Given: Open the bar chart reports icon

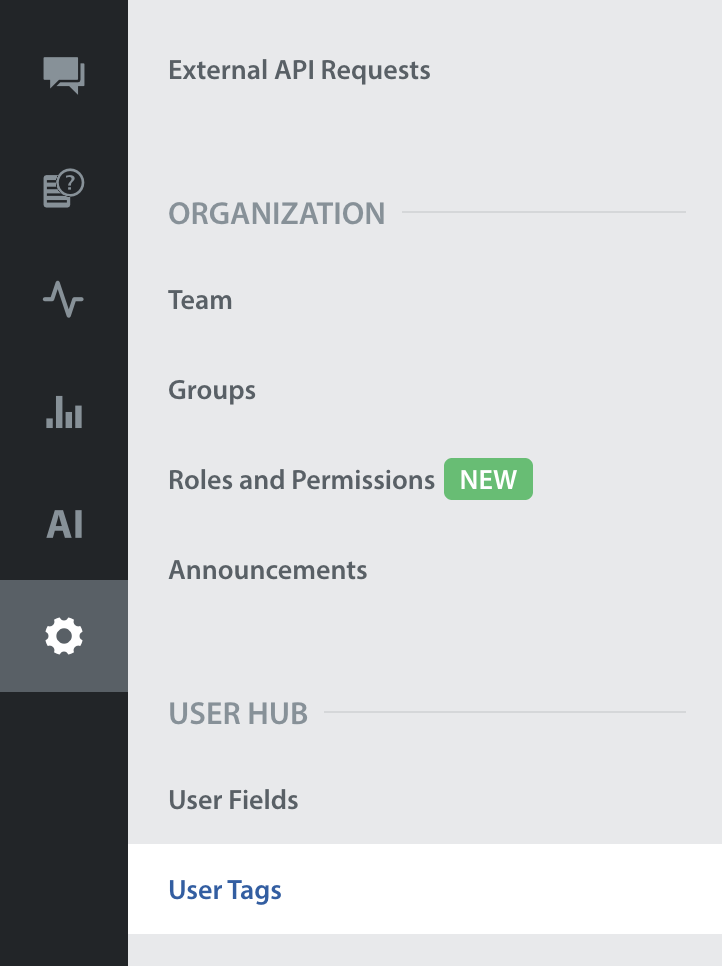Looking at the screenshot, I should tap(64, 411).
